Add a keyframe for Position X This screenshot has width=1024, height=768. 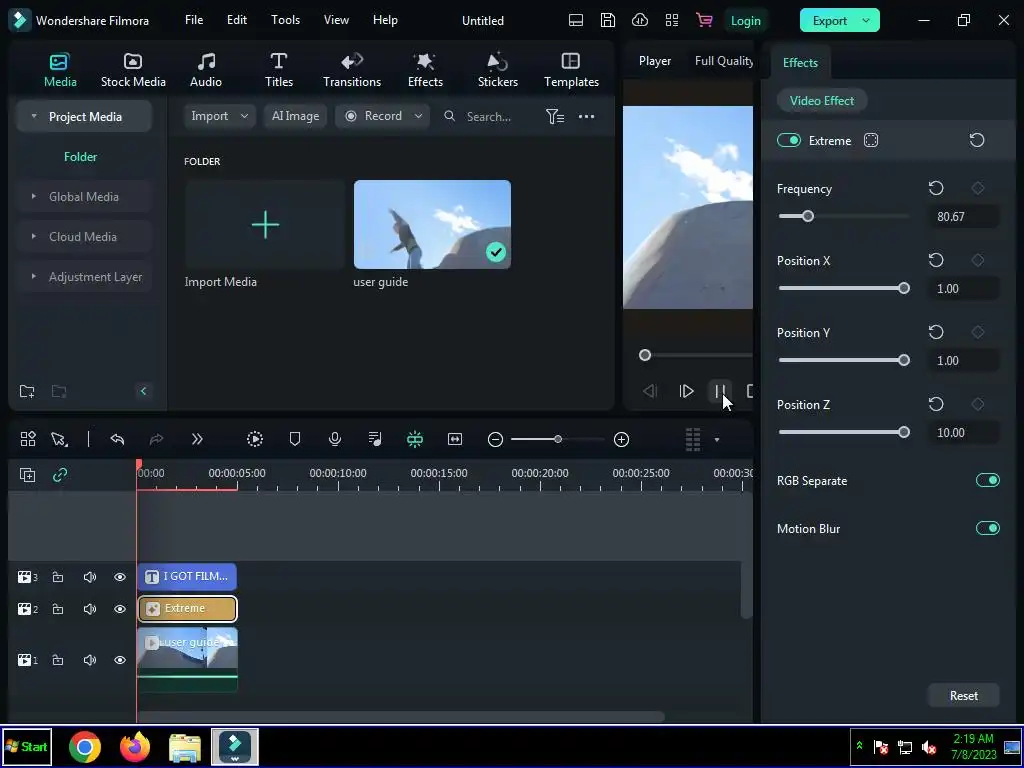978,261
